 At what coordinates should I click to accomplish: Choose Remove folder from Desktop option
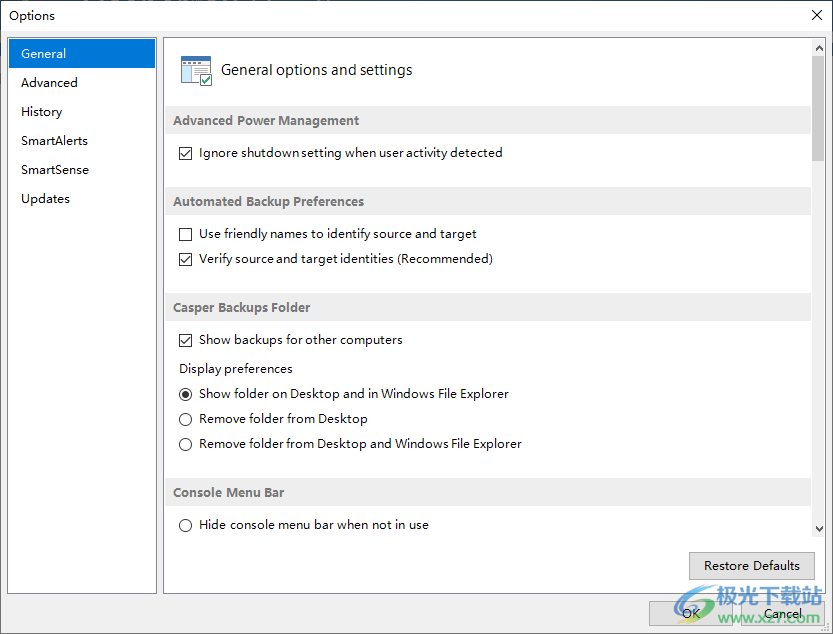[185, 420]
